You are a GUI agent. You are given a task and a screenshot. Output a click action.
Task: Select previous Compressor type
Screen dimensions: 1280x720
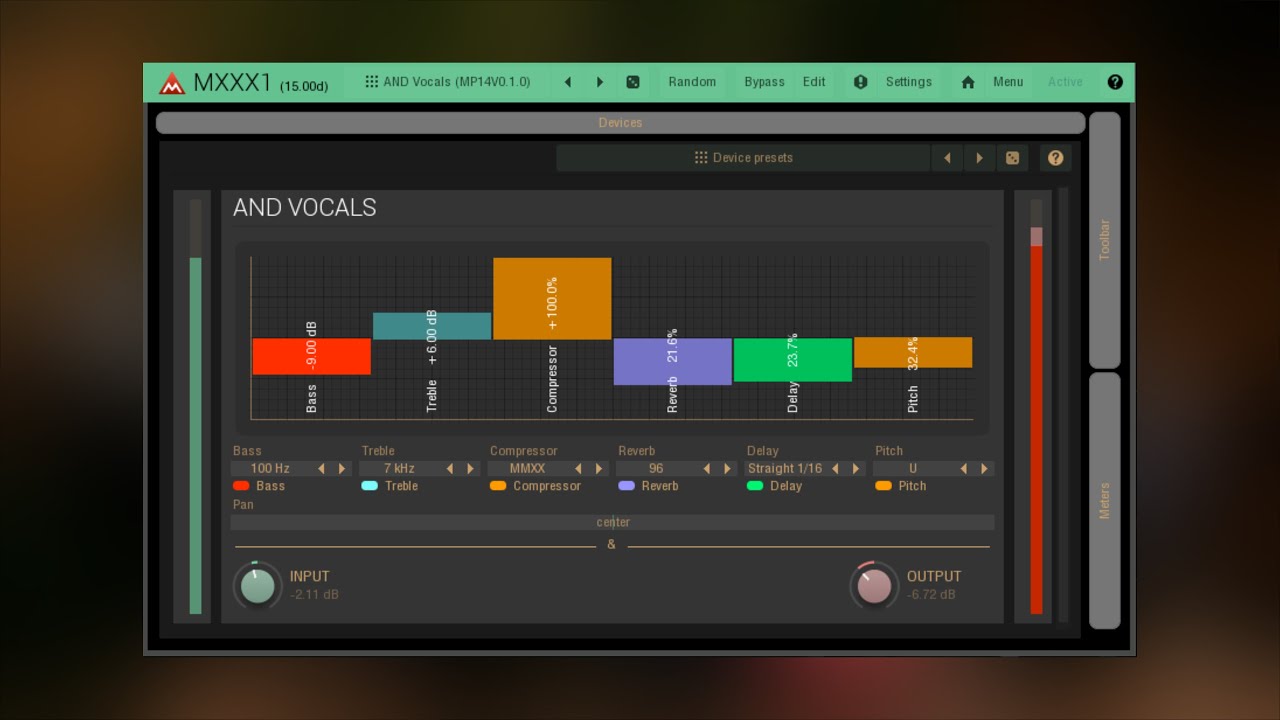578,468
